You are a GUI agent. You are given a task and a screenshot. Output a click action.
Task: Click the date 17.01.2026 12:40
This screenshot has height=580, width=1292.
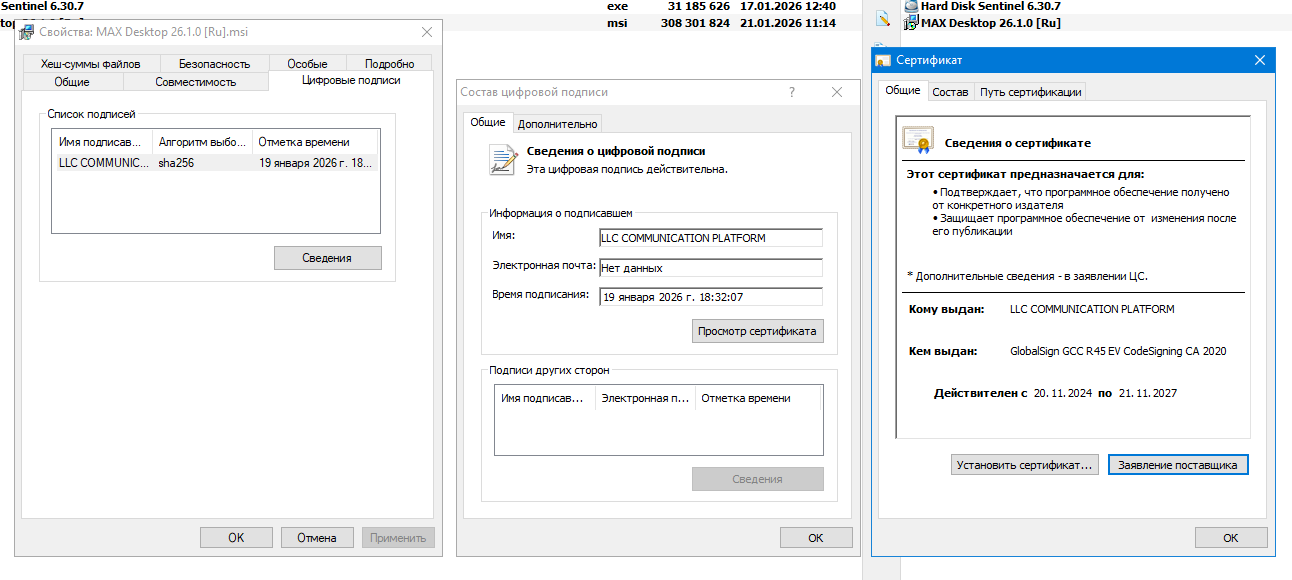pyautogui.click(x=788, y=6)
